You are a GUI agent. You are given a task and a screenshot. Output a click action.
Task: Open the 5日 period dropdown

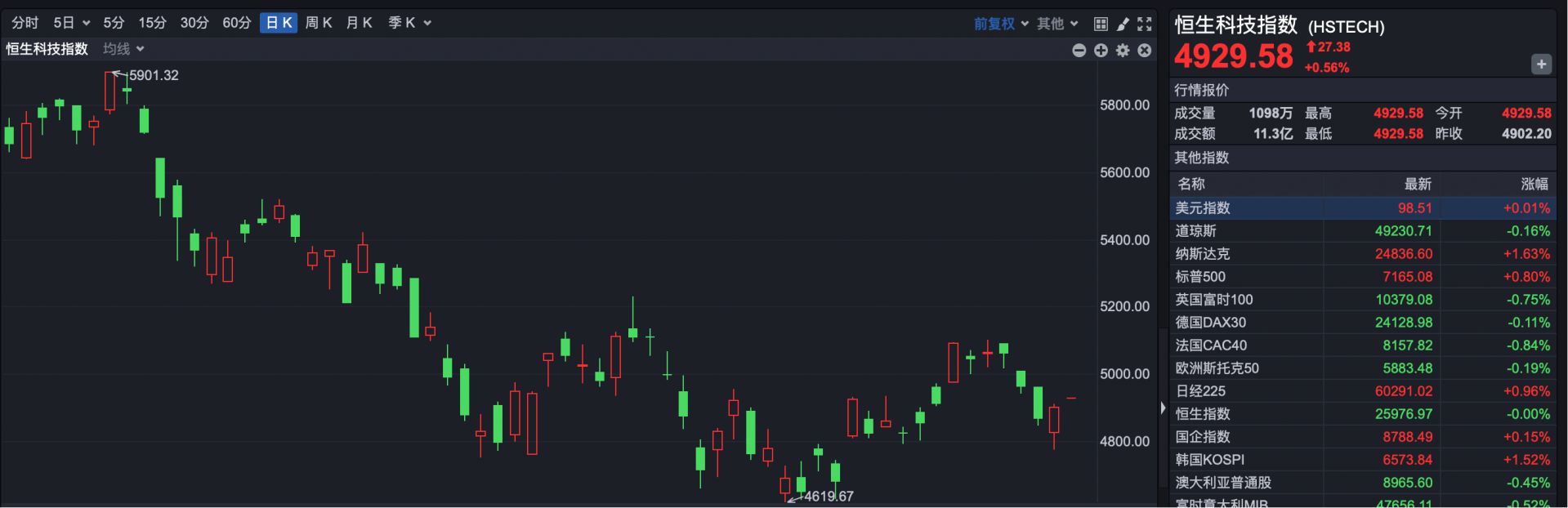tap(71, 23)
